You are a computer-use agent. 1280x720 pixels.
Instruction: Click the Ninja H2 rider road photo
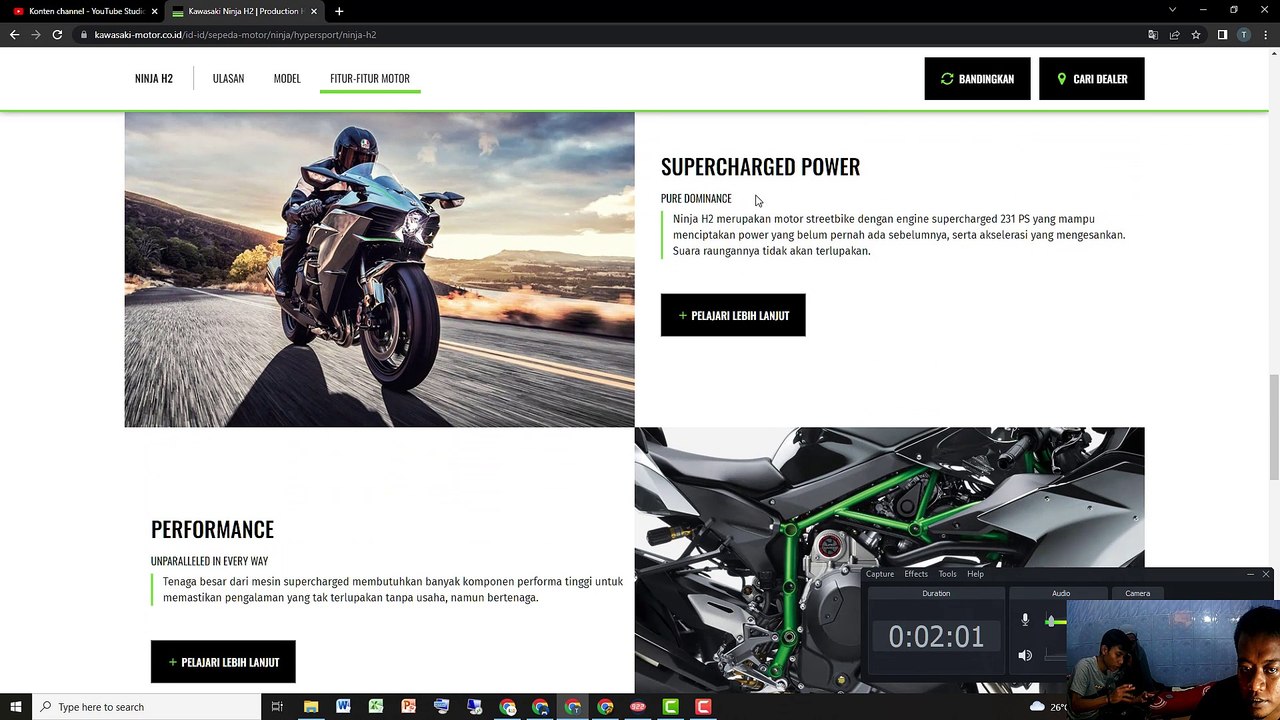point(379,270)
